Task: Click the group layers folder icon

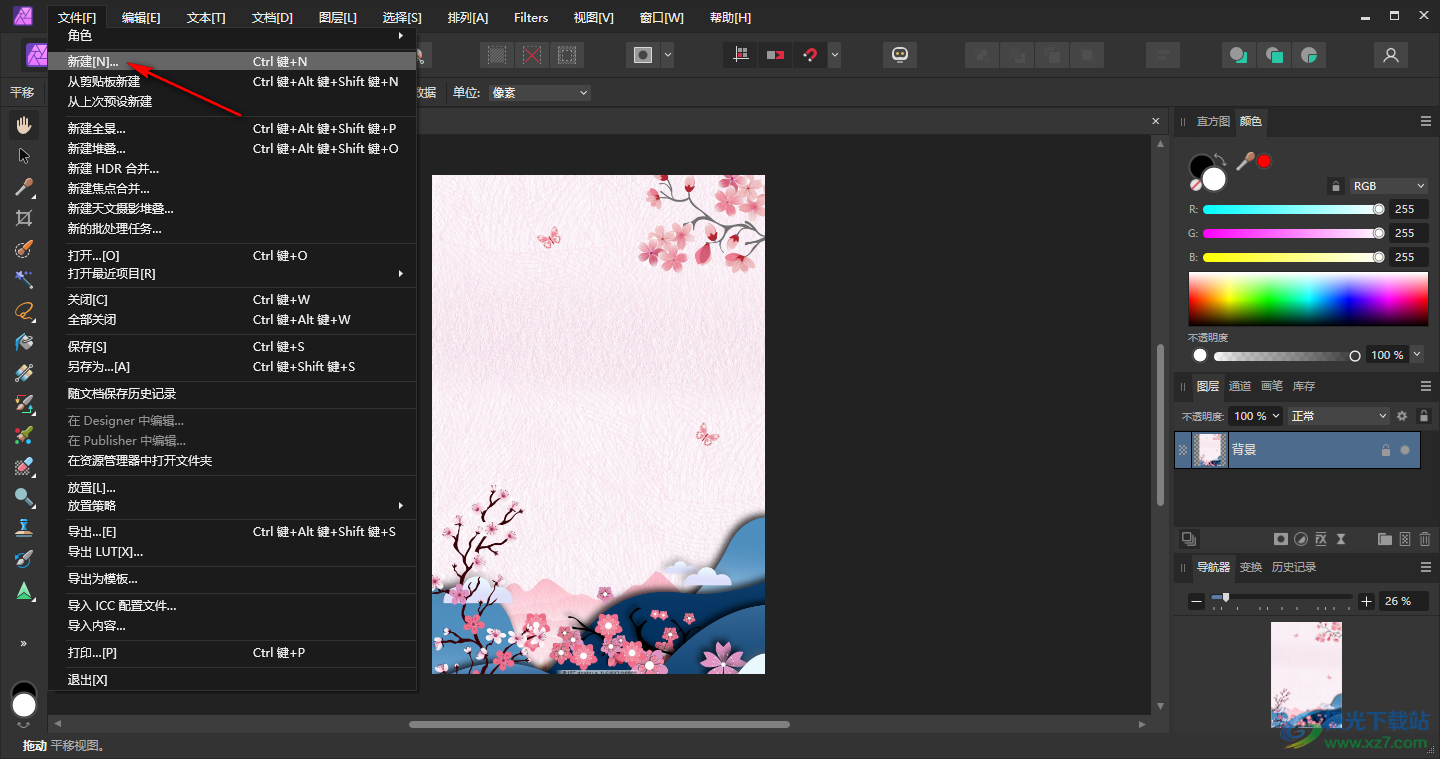Action: click(1385, 539)
